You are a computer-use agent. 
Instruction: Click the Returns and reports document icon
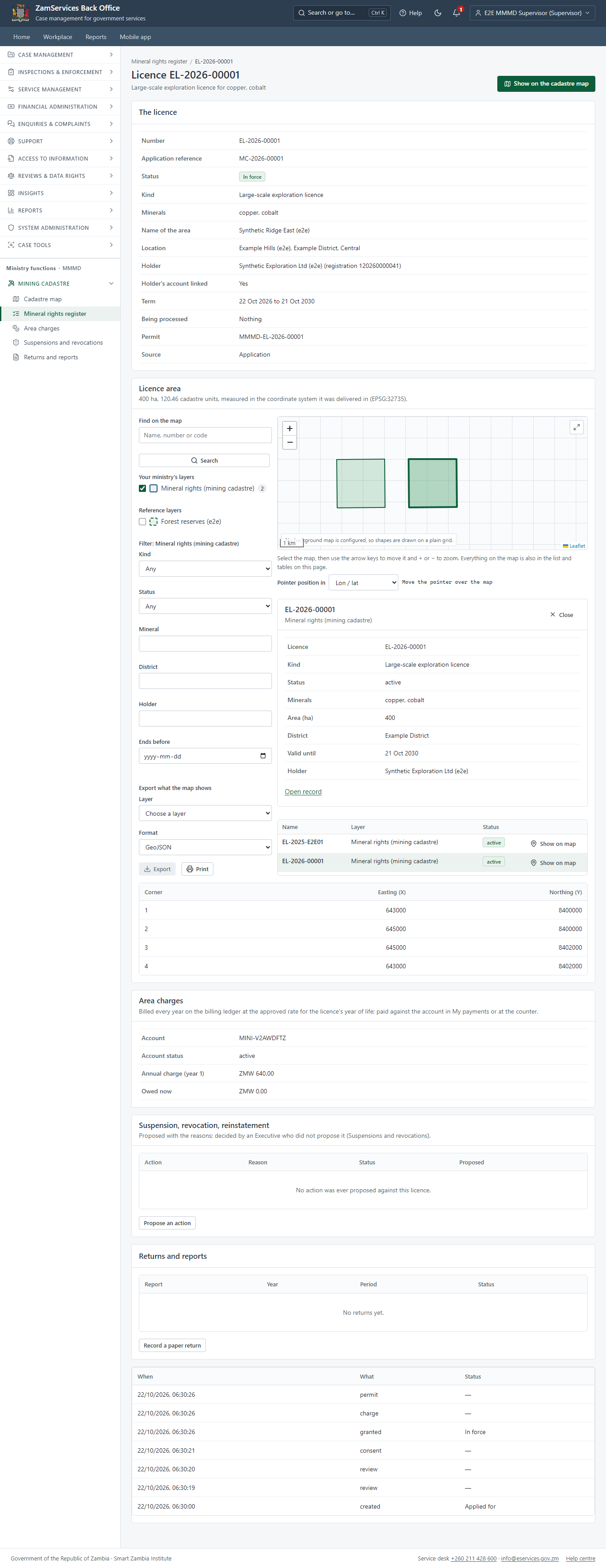16,358
